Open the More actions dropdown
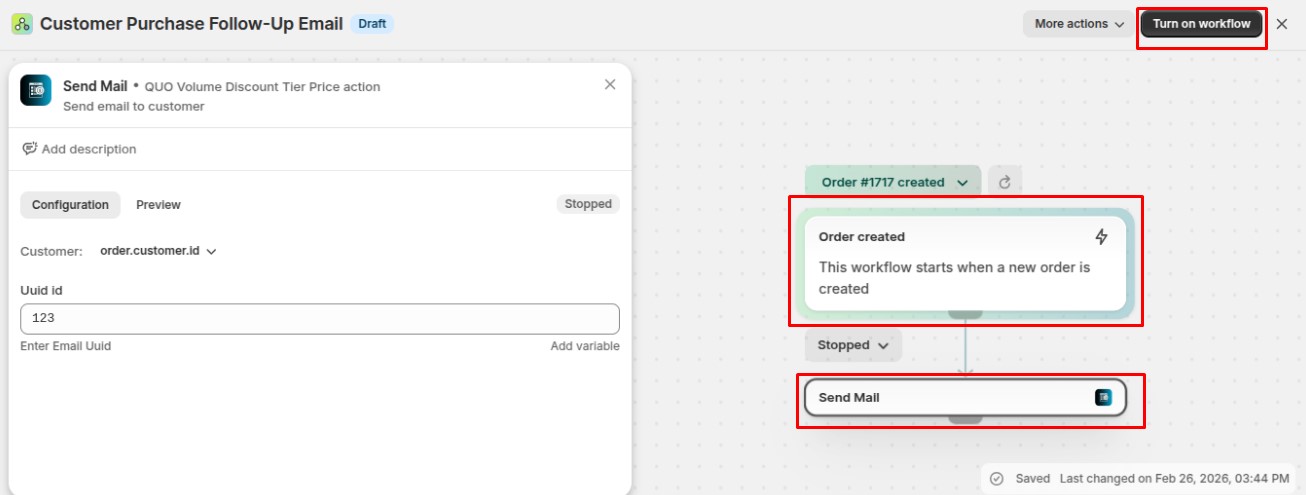1306x495 pixels. (x=1078, y=24)
